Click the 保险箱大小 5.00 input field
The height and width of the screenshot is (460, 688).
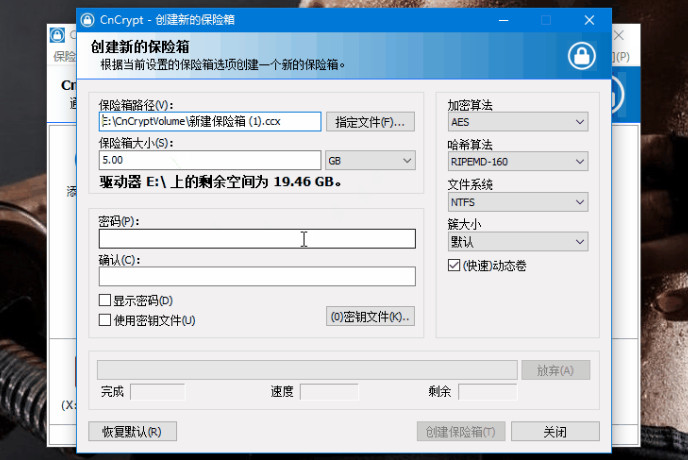click(210, 160)
